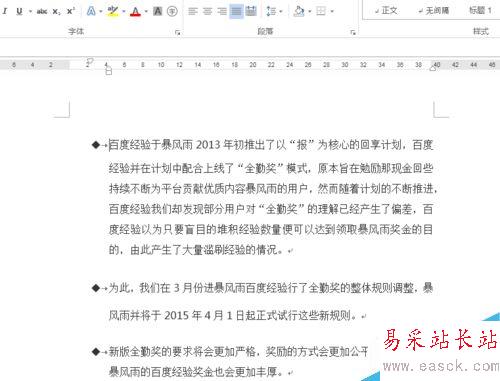The height and width of the screenshot is (381, 500).
Task: Open the font color dropdown arrow
Action: point(146,12)
